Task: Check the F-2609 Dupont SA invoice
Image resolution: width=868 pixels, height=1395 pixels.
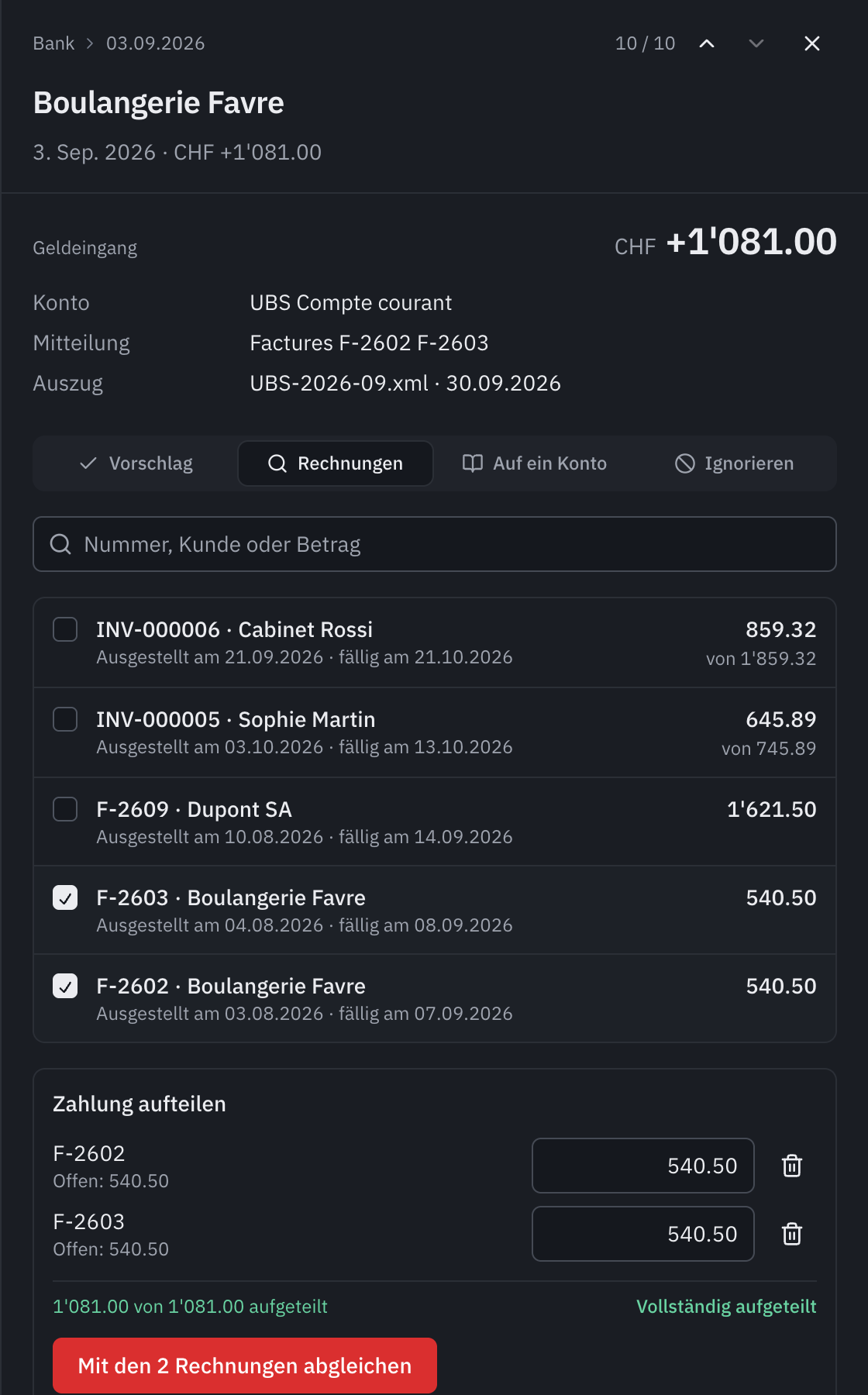Action: tap(65, 809)
